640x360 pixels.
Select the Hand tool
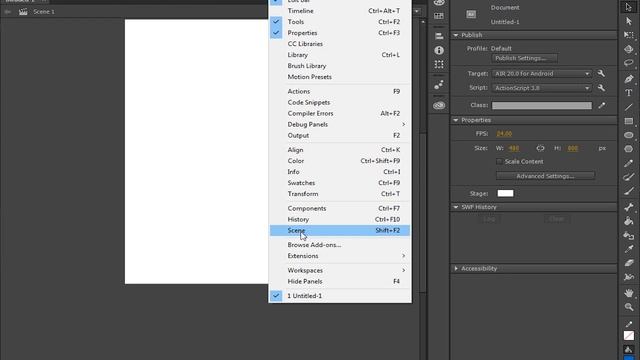coord(629,292)
